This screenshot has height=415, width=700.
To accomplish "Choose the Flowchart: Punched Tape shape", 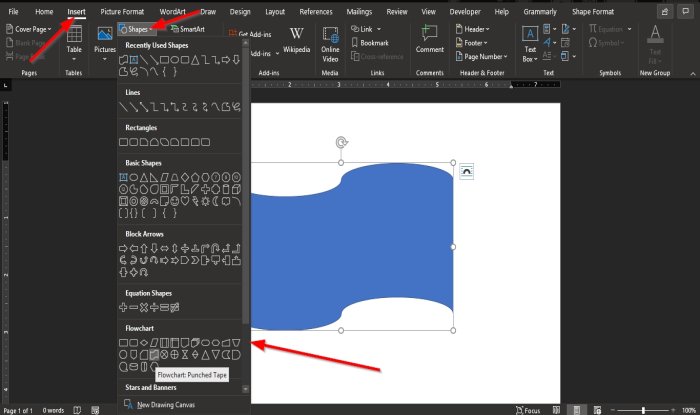I will 154,355.
